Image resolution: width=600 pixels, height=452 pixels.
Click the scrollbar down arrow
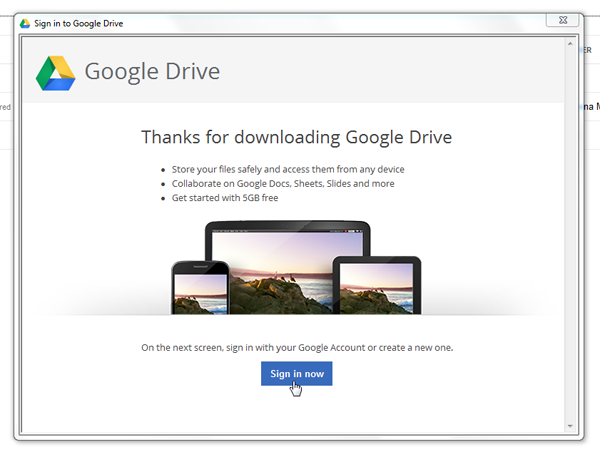(570, 426)
